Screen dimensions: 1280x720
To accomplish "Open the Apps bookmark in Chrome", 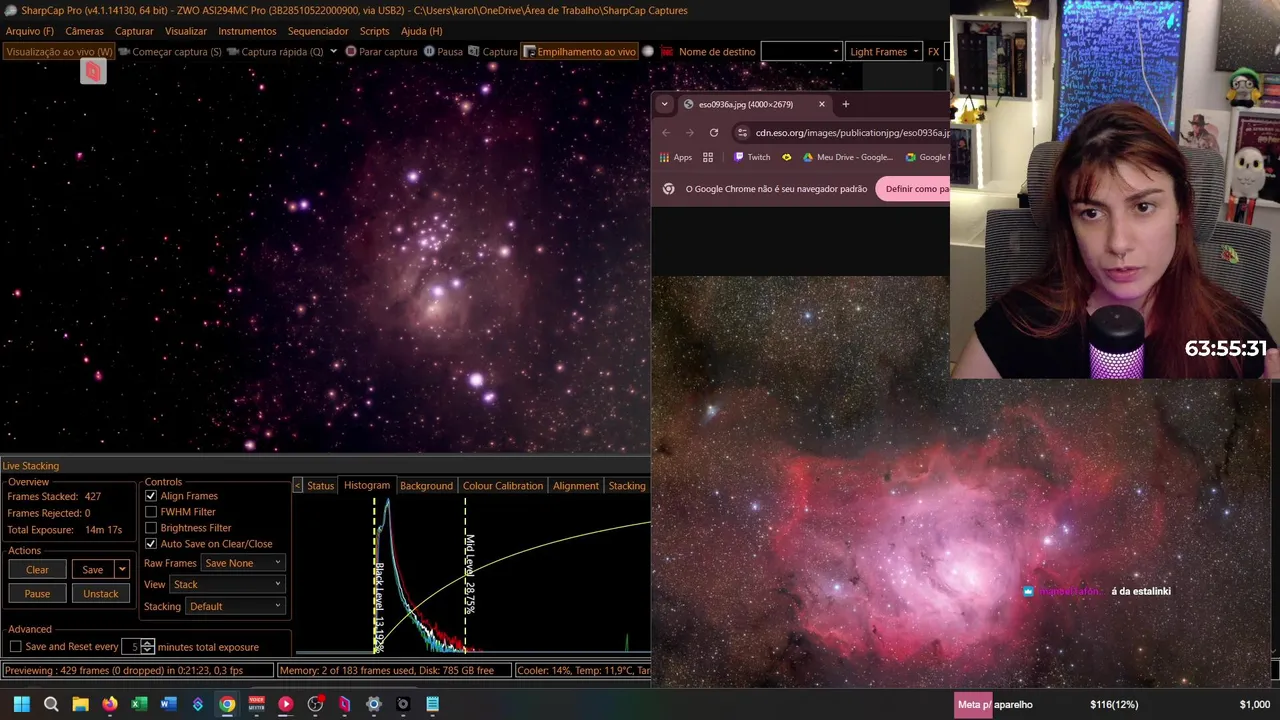I will pyautogui.click(x=676, y=157).
